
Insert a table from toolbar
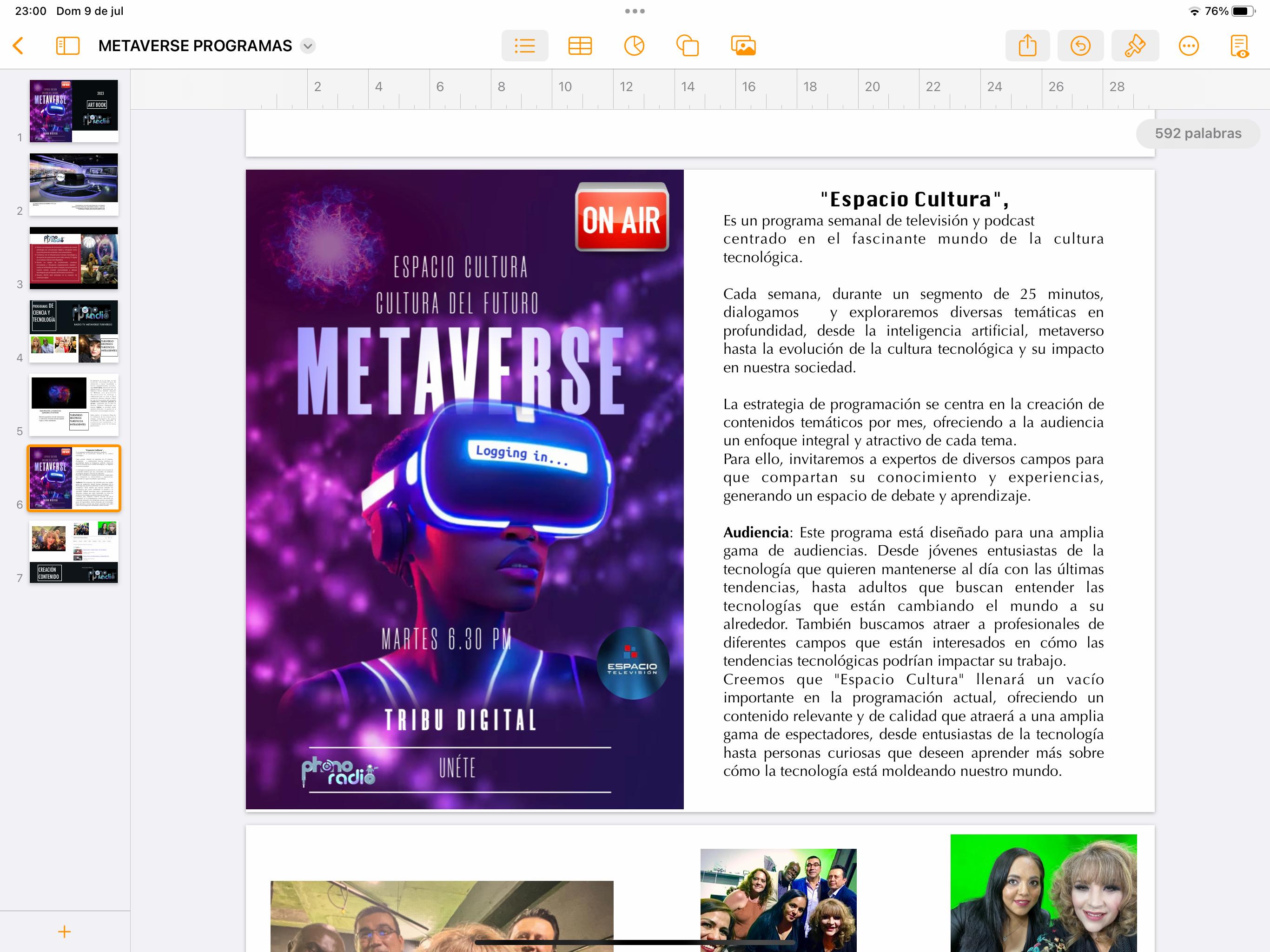(x=580, y=46)
